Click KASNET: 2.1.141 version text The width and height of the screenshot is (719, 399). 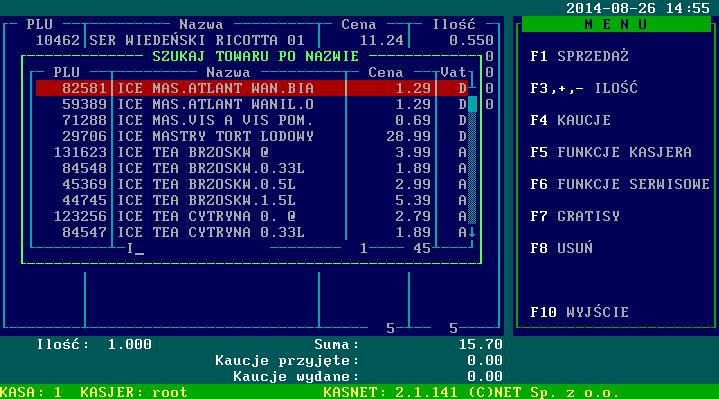[390, 392]
